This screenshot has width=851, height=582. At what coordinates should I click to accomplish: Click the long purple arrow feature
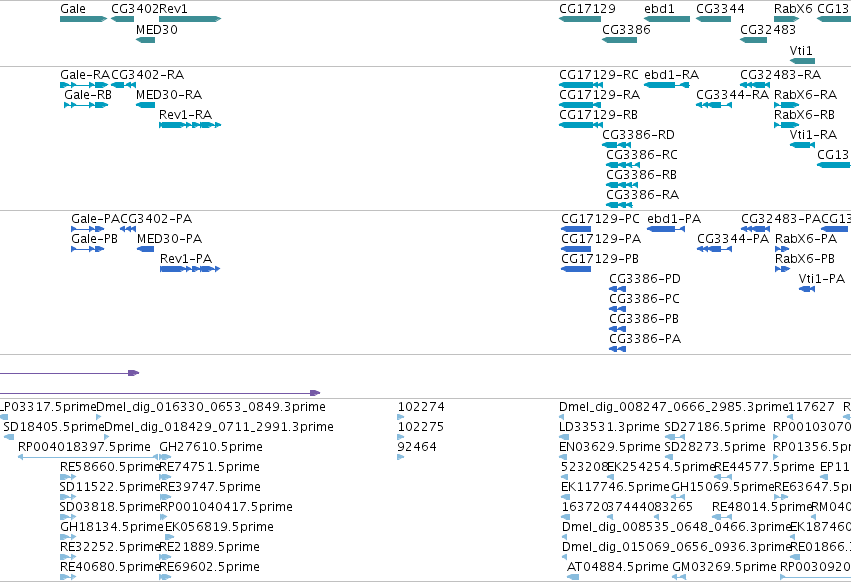point(160,393)
